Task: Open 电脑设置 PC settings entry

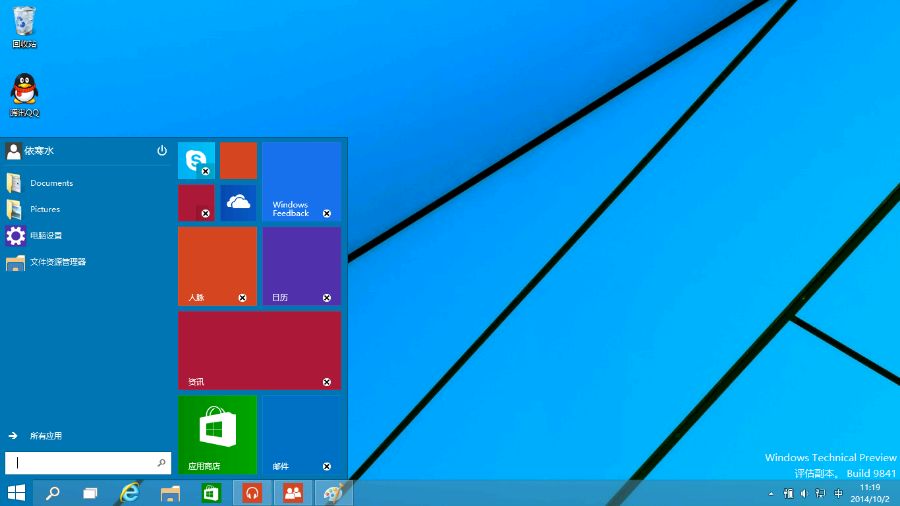Action: [x=87, y=236]
